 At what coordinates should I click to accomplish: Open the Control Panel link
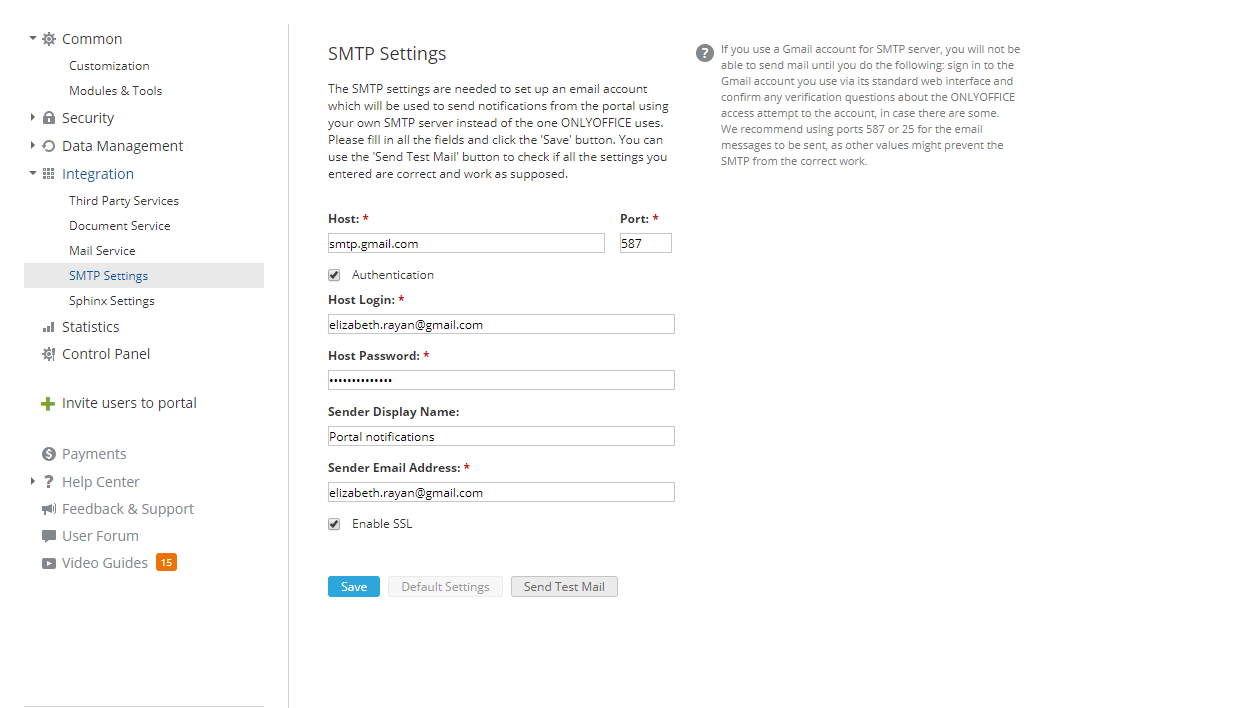(106, 354)
